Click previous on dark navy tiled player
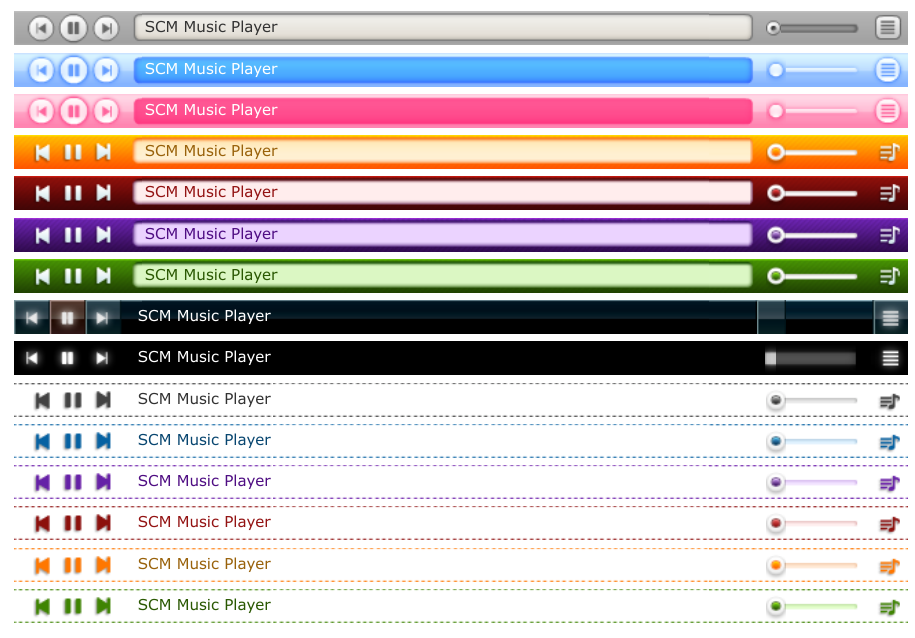 [32, 318]
